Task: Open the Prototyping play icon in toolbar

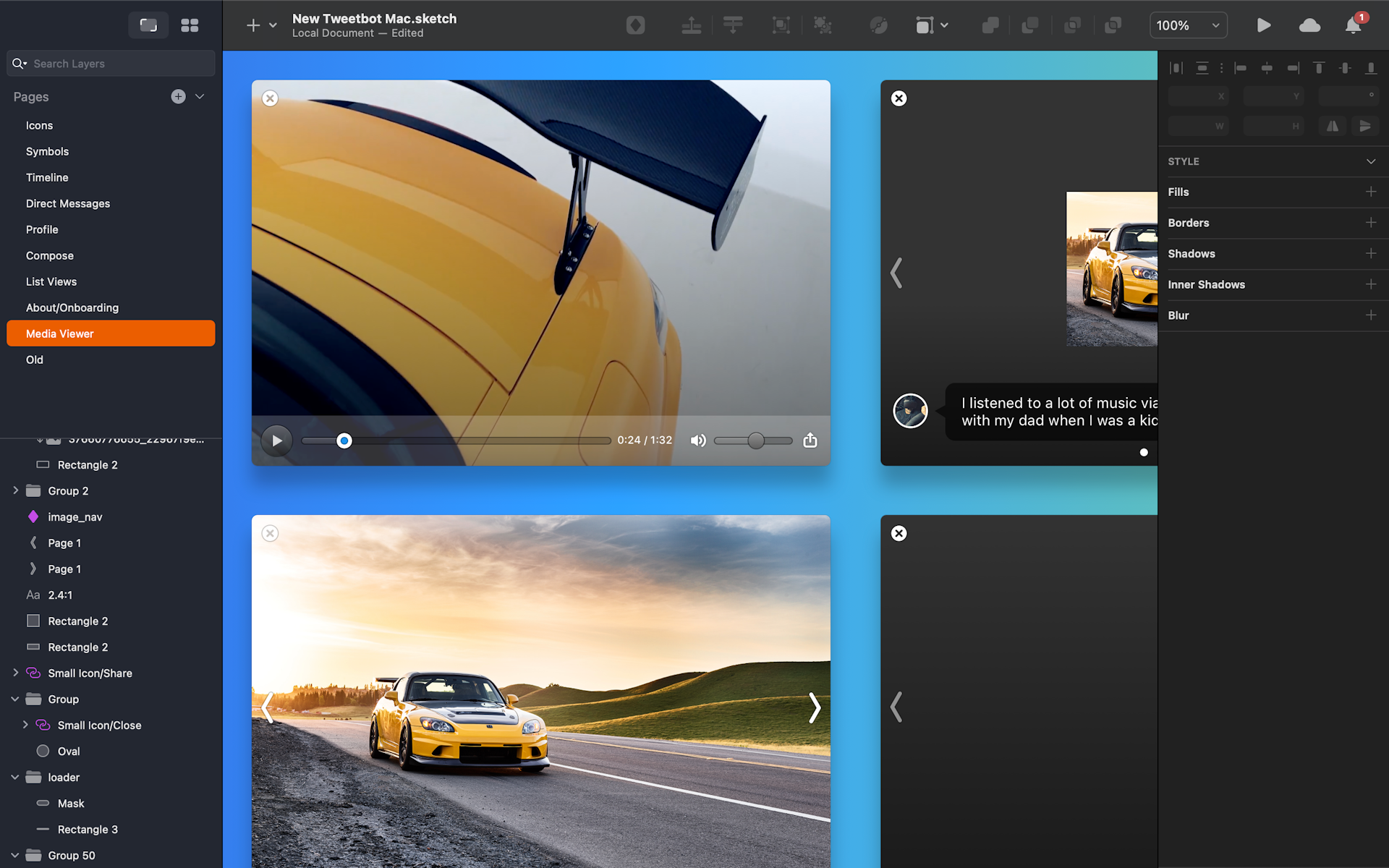Action: (1264, 25)
